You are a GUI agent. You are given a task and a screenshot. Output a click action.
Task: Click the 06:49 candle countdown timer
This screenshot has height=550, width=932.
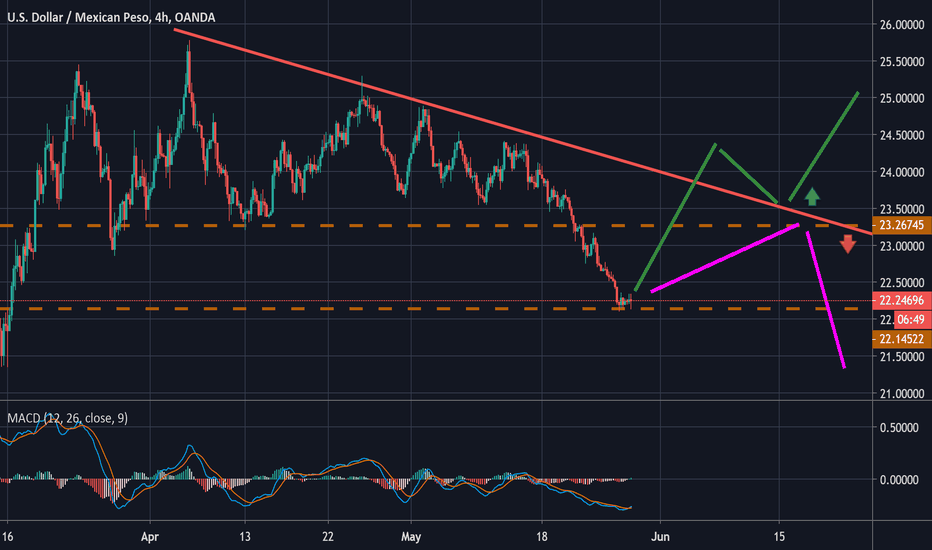(912, 320)
